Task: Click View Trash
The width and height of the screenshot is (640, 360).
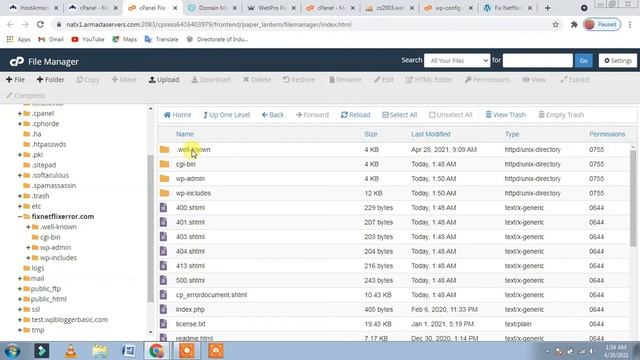Action: click(505, 115)
